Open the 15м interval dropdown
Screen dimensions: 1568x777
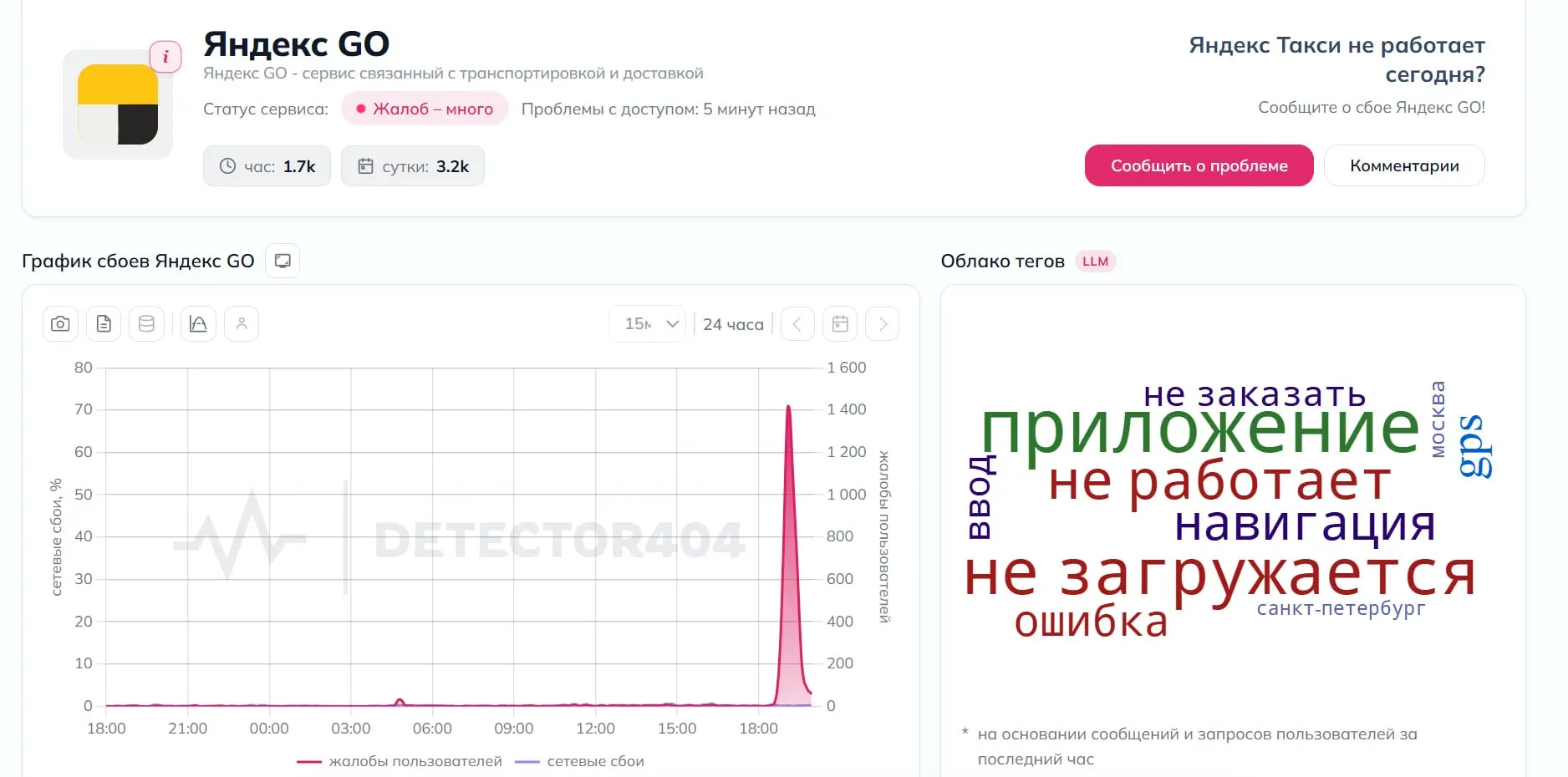click(648, 324)
